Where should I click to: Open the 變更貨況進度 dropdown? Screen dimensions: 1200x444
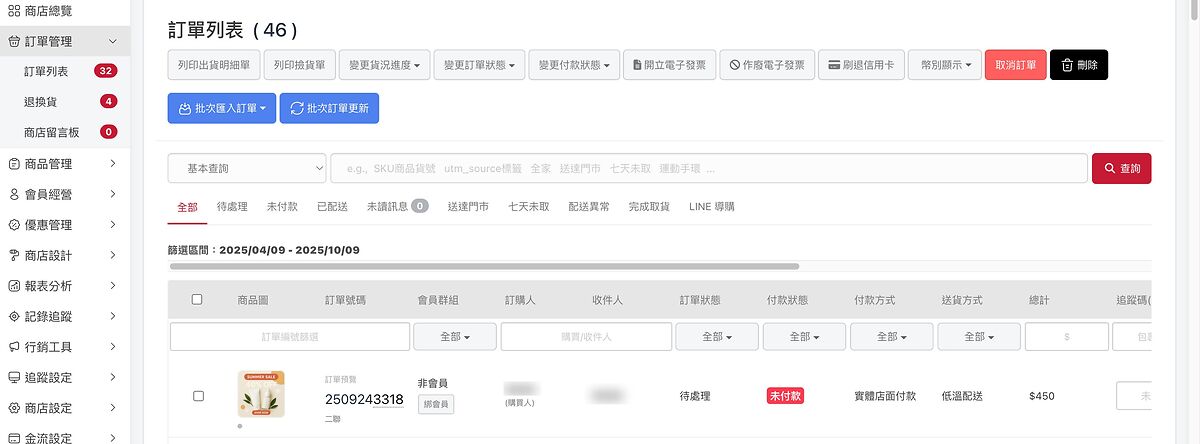(384, 65)
